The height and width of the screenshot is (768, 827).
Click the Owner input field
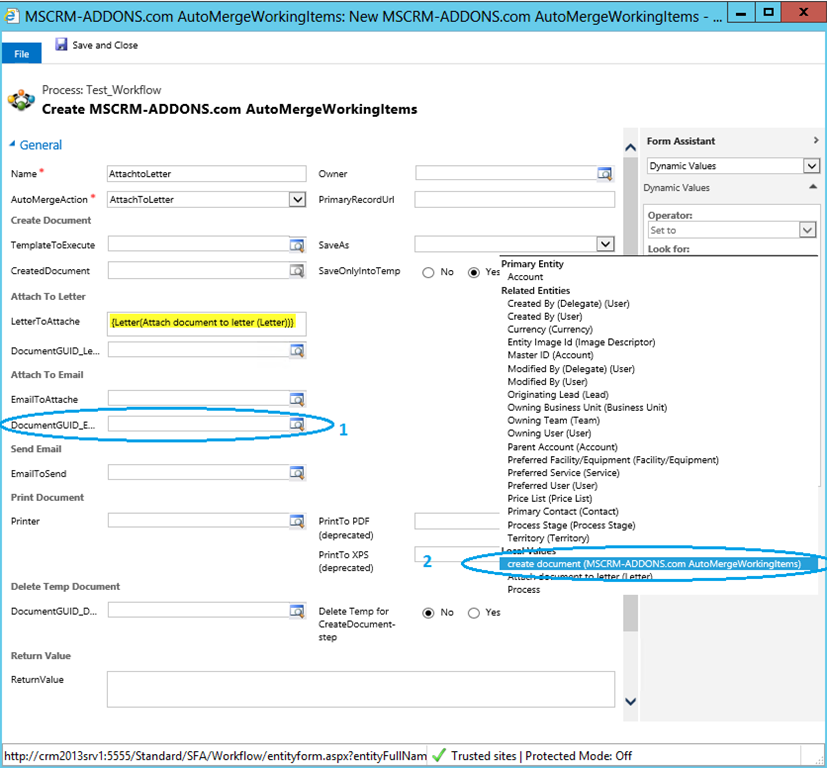506,173
